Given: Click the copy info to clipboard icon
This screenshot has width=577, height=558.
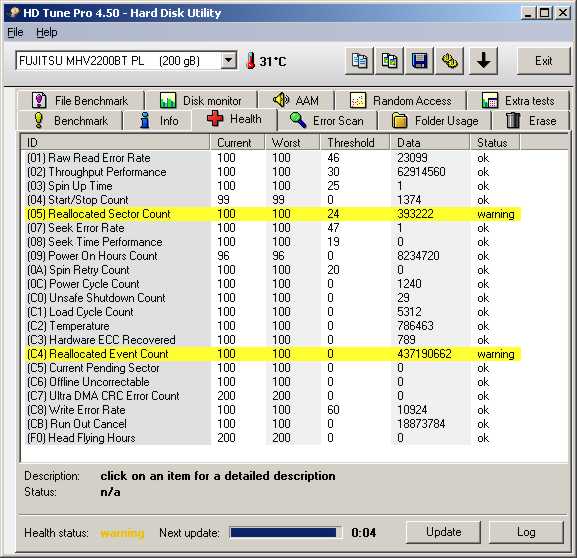Looking at the screenshot, I should click(x=359, y=61).
